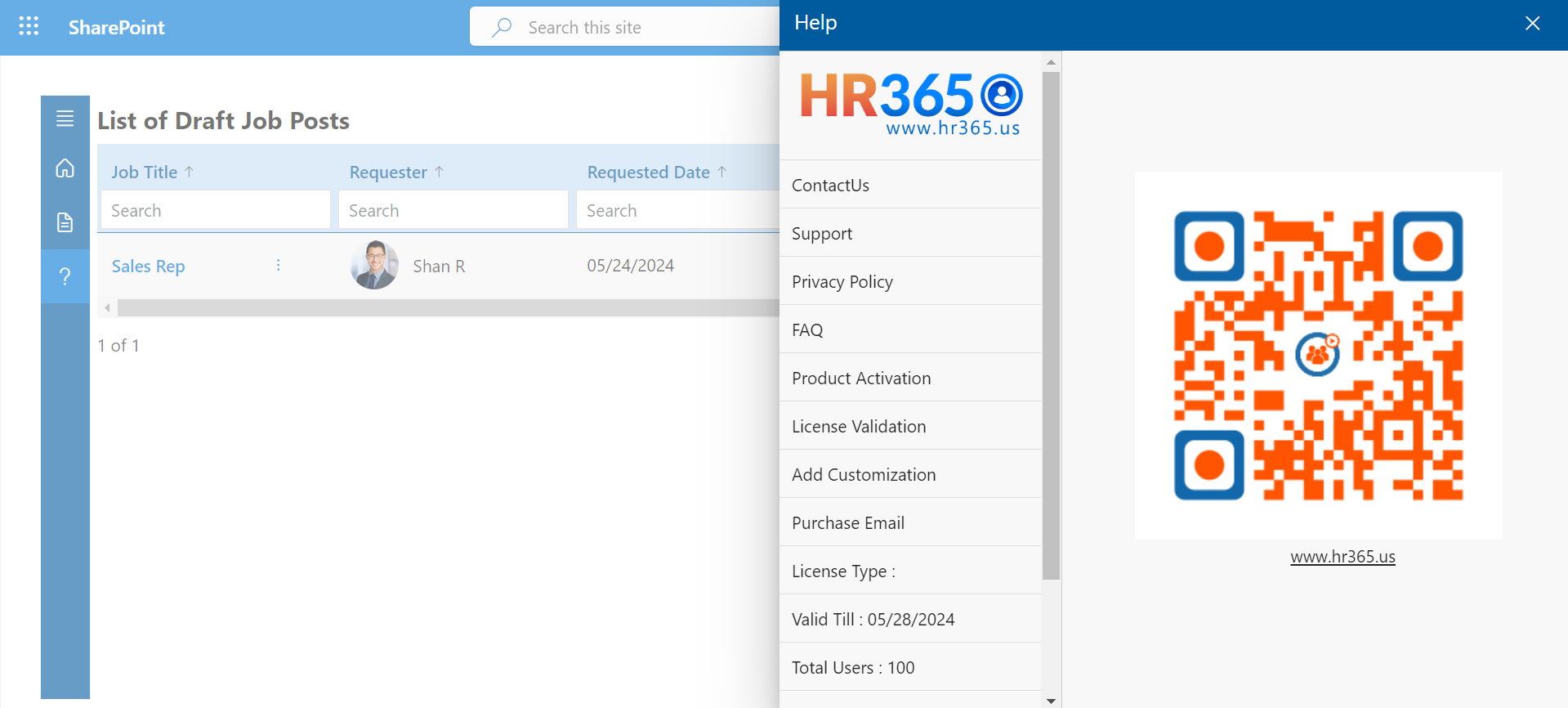Open the documents page icon in sidebar

click(65, 222)
